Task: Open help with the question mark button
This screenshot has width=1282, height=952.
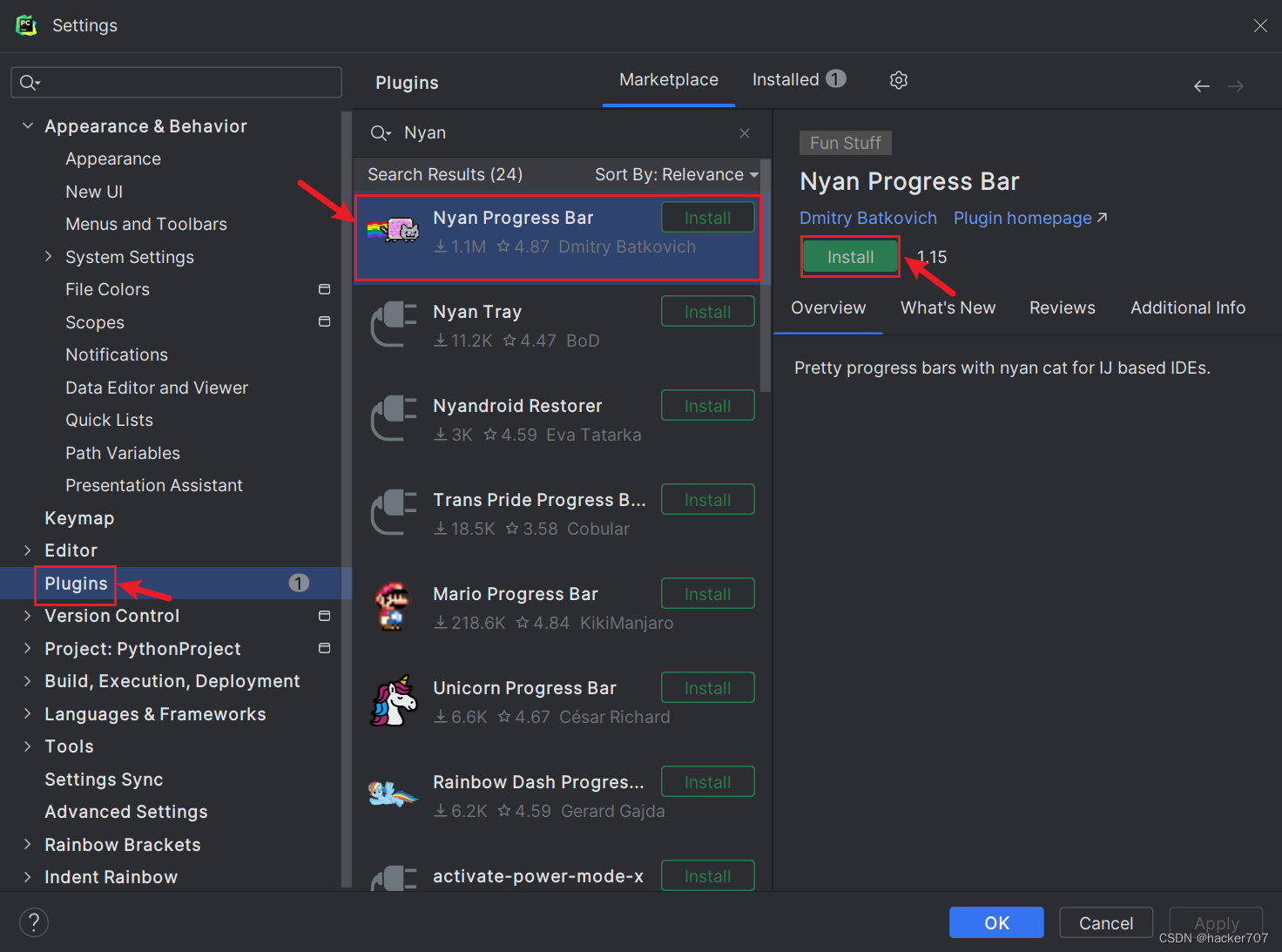Action: (x=34, y=922)
